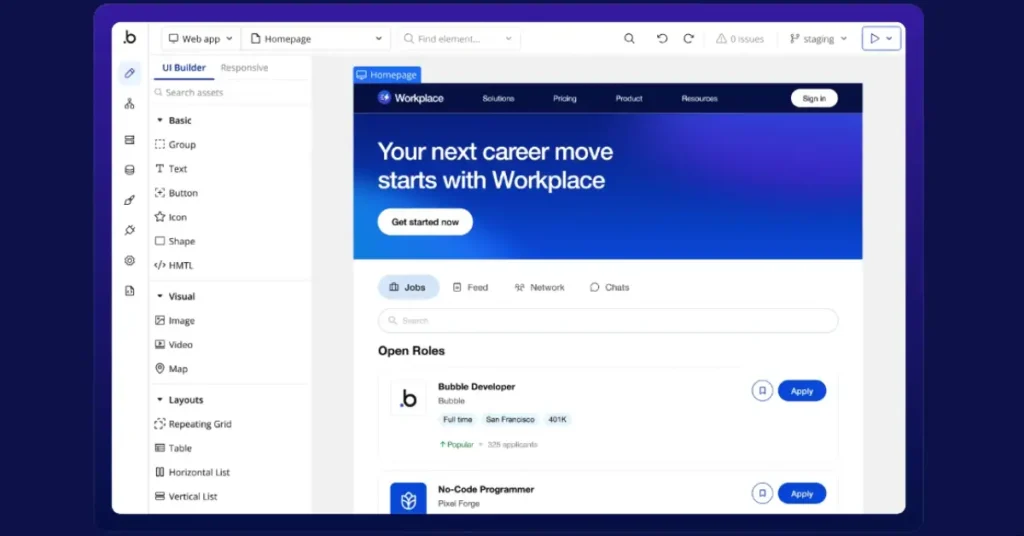Switch to the UI Builder tab
Viewport: 1024px width, 536px height.
(184, 67)
